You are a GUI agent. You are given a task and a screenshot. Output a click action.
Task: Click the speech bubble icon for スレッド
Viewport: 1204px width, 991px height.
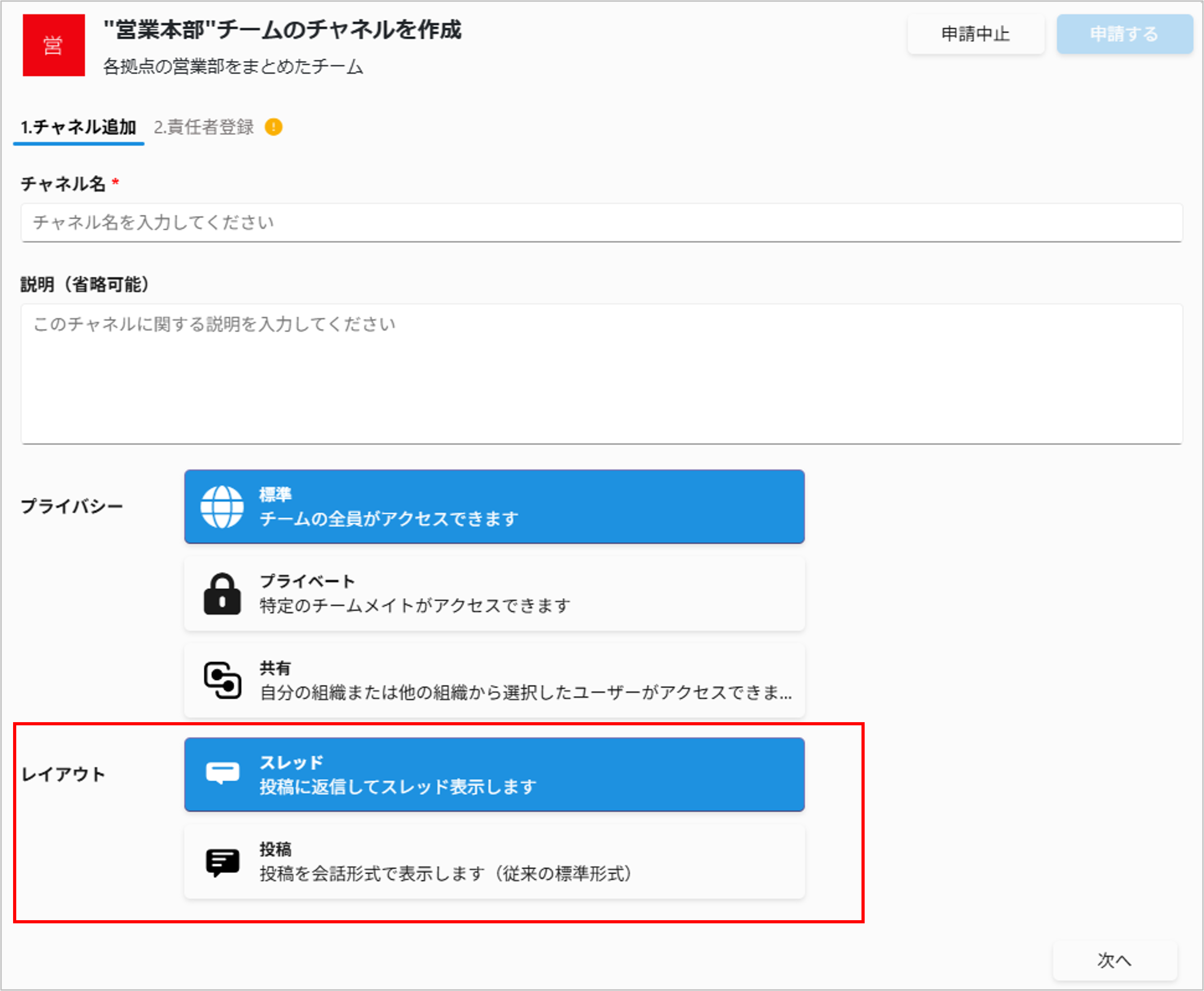click(x=222, y=774)
